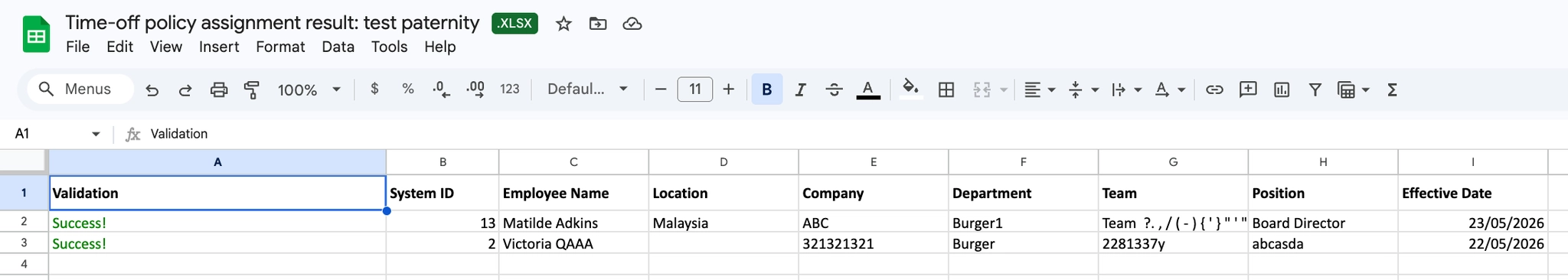Expand the table view options arrow
The image size is (1568, 280).
pos(1366,90)
